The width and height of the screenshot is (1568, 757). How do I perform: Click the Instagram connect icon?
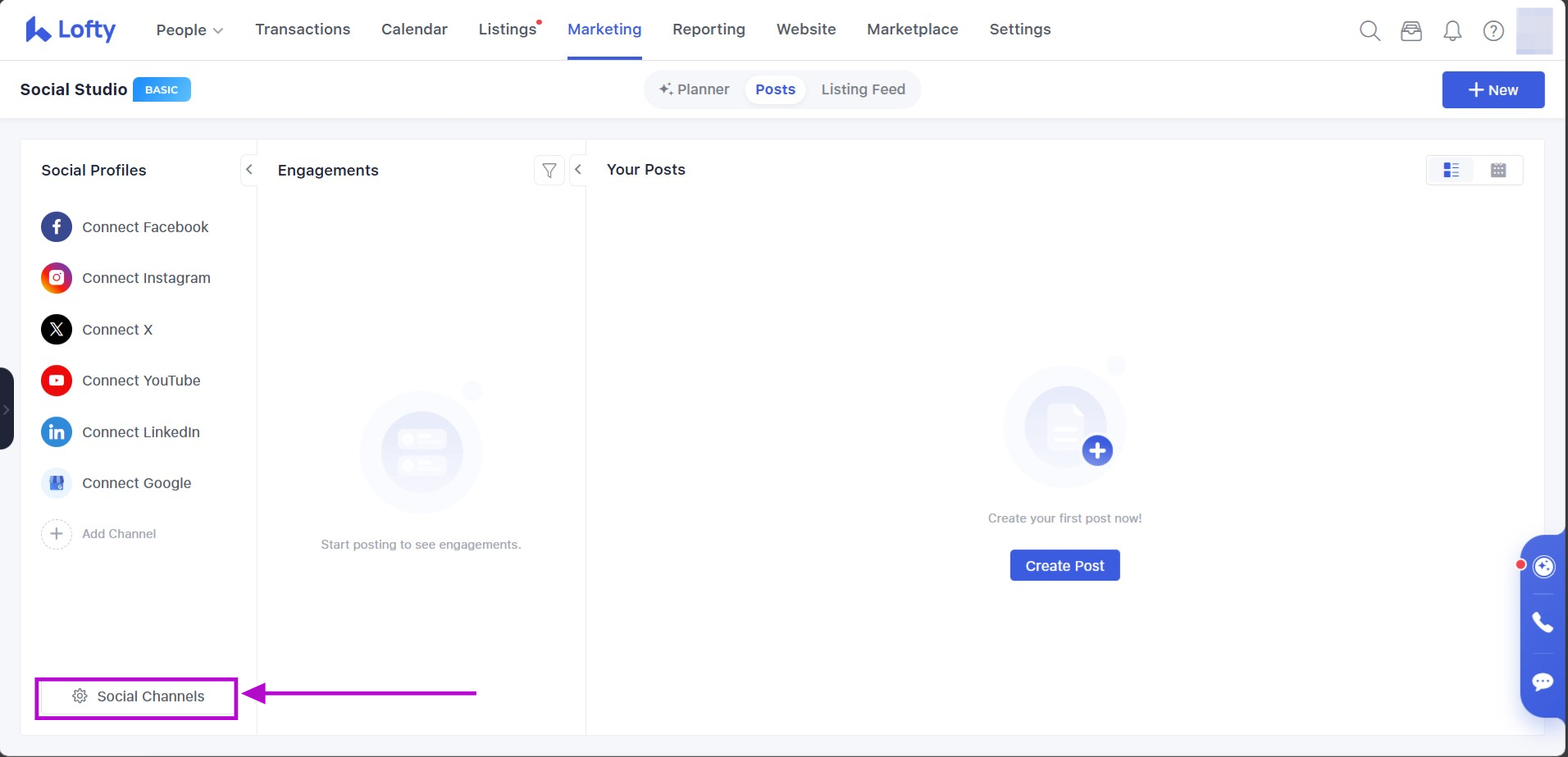click(x=57, y=278)
